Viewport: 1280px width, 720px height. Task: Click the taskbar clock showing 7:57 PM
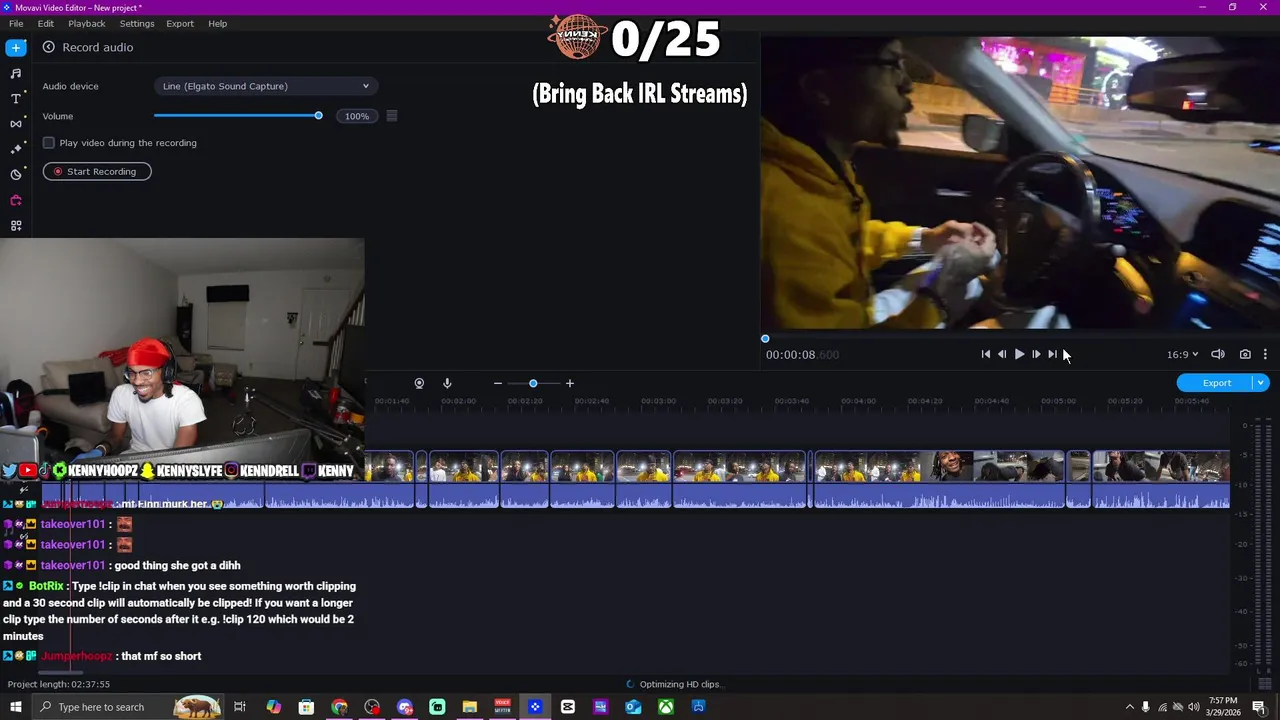(1222, 707)
